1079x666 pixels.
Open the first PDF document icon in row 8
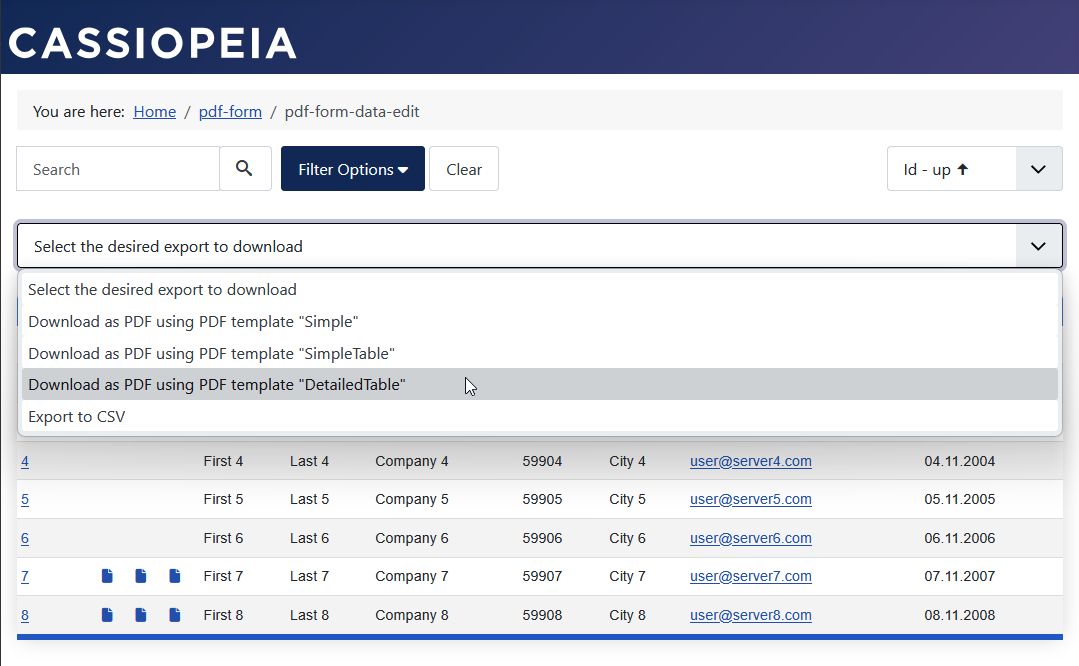(107, 614)
